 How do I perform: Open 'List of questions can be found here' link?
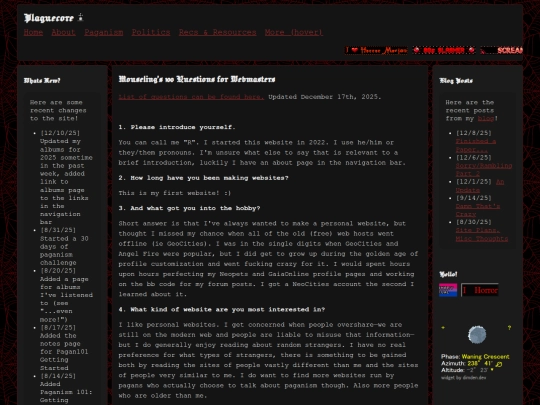coord(191,97)
